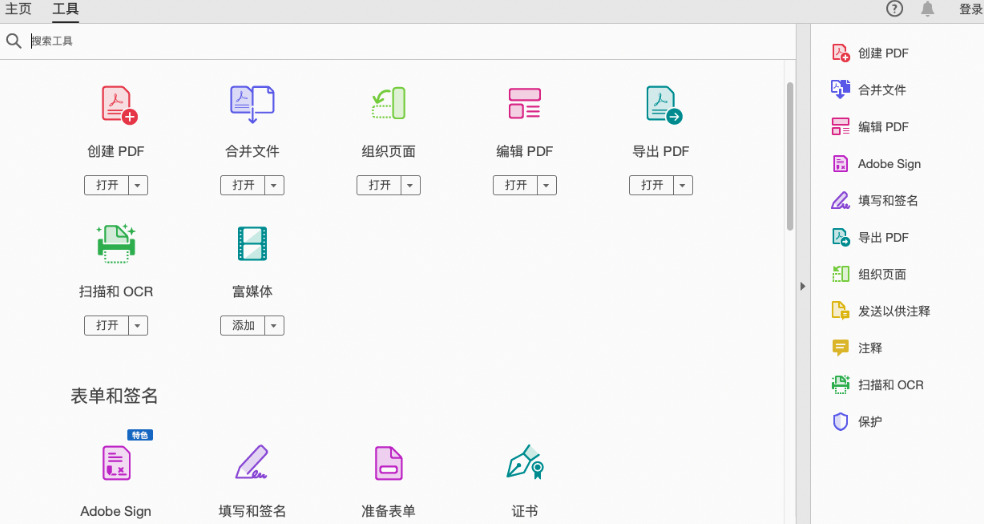The height and width of the screenshot is (524, 984).
Task: Select 注释 comment icon in the right sidebar
Action: [x=840, y=348]
